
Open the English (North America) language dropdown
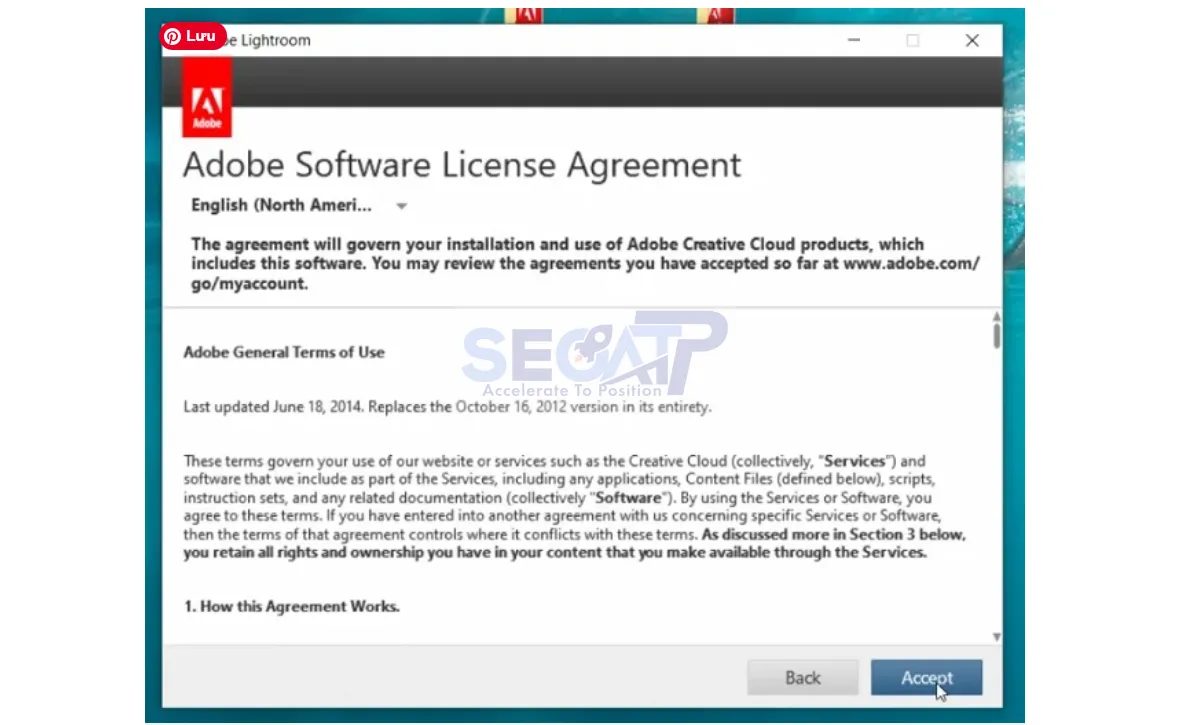tap(282, 205)
